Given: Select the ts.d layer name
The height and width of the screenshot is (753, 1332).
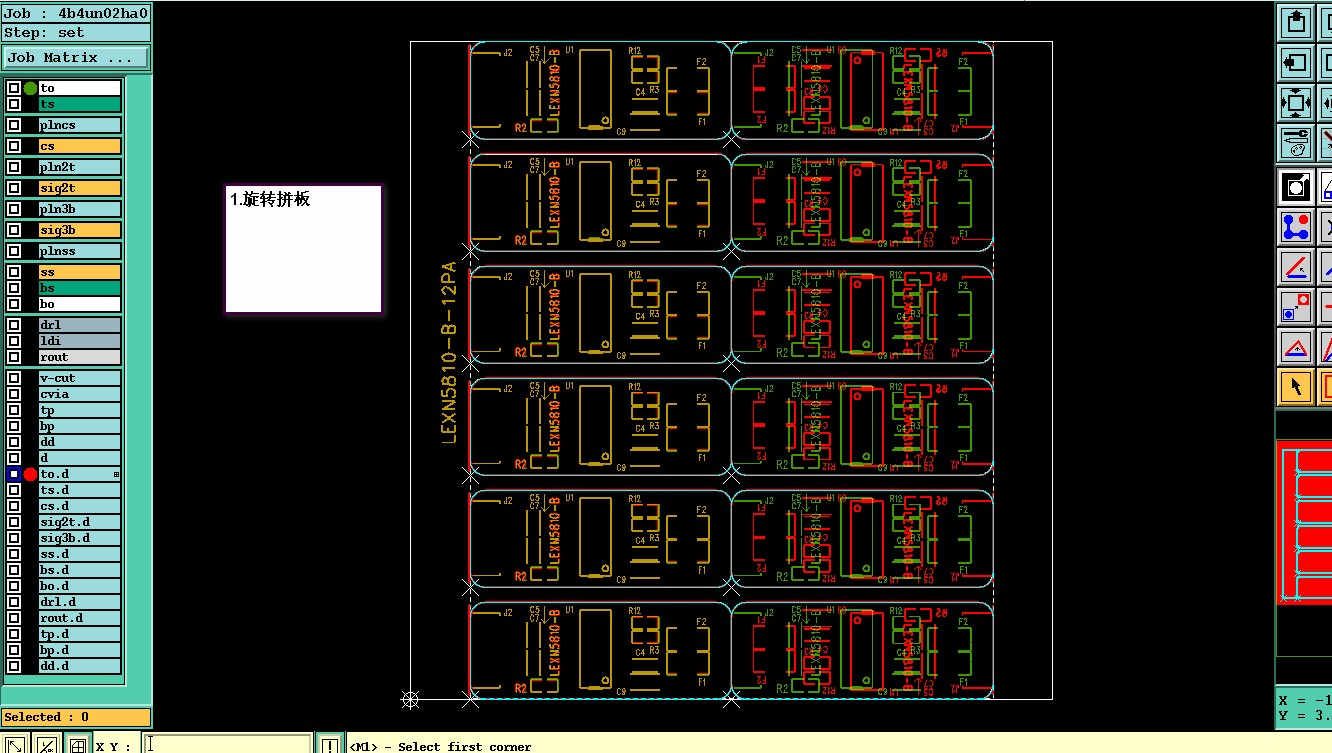Looking at the screenshot, I should point(80,490).
